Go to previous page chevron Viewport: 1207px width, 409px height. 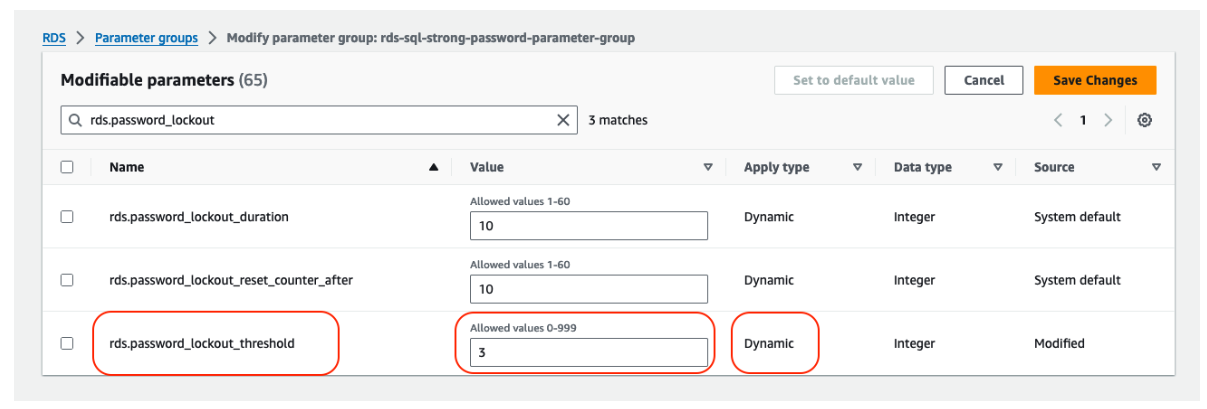1058,120
